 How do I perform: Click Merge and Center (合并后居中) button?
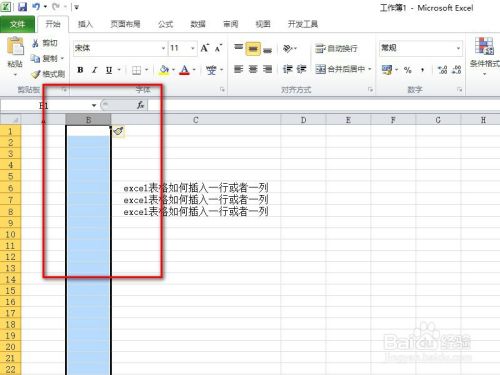(x=340, y=69)
